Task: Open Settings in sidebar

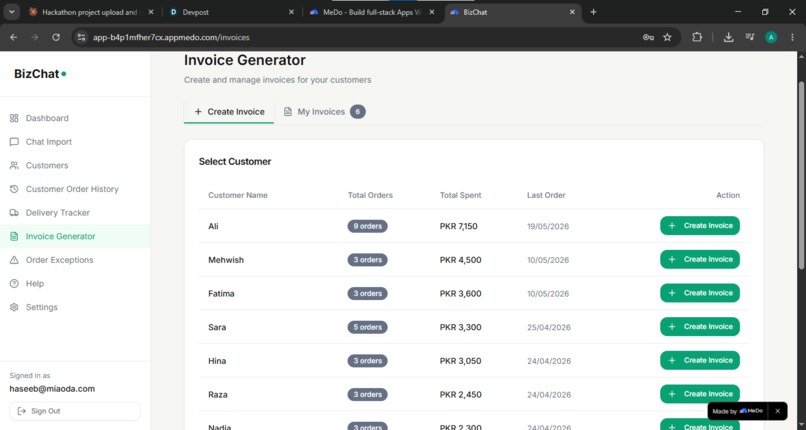Action: [x=75, y=307]
